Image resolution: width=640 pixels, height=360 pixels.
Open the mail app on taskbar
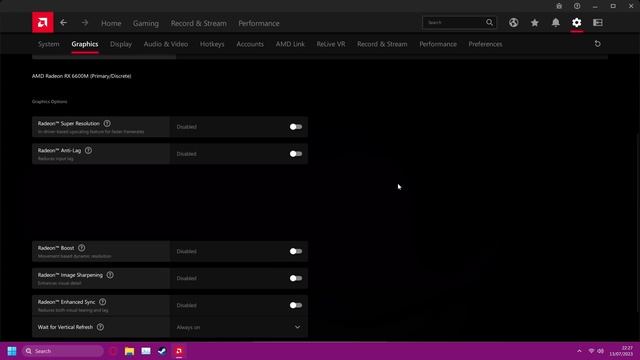[x=146, y=351]
